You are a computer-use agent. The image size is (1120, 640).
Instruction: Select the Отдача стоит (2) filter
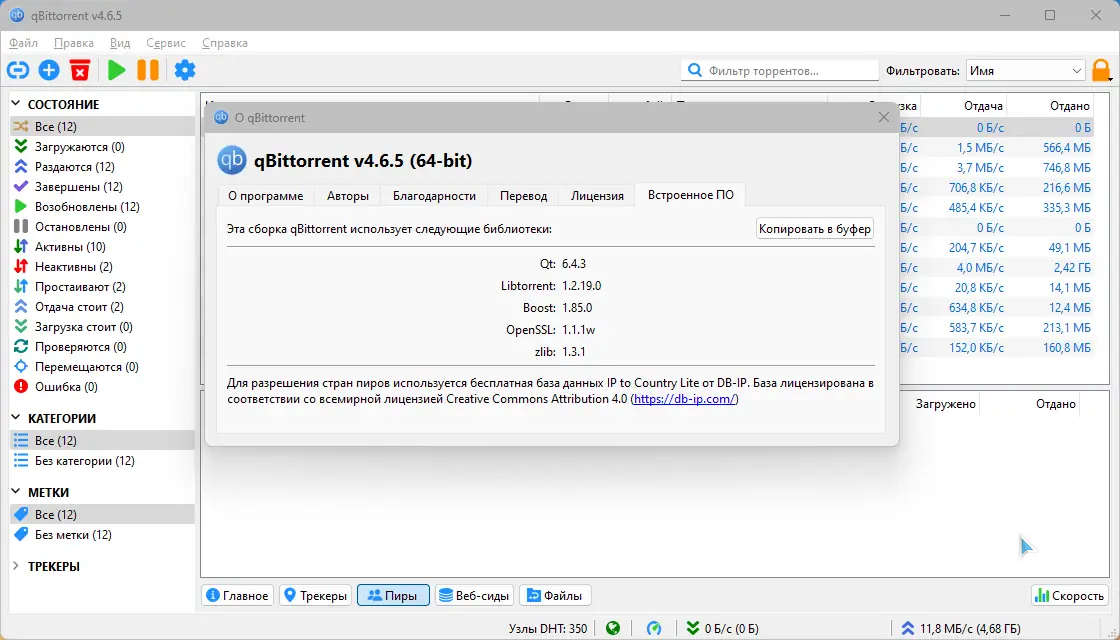tap(79, 306)
